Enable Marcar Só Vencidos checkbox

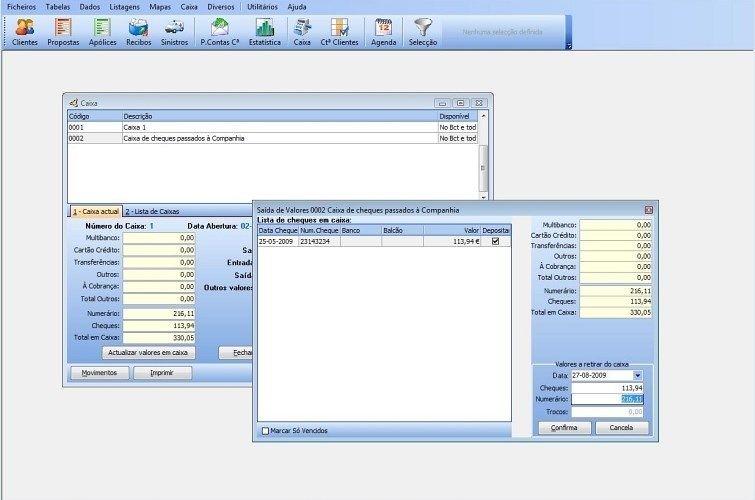click(x=265, y=431)
